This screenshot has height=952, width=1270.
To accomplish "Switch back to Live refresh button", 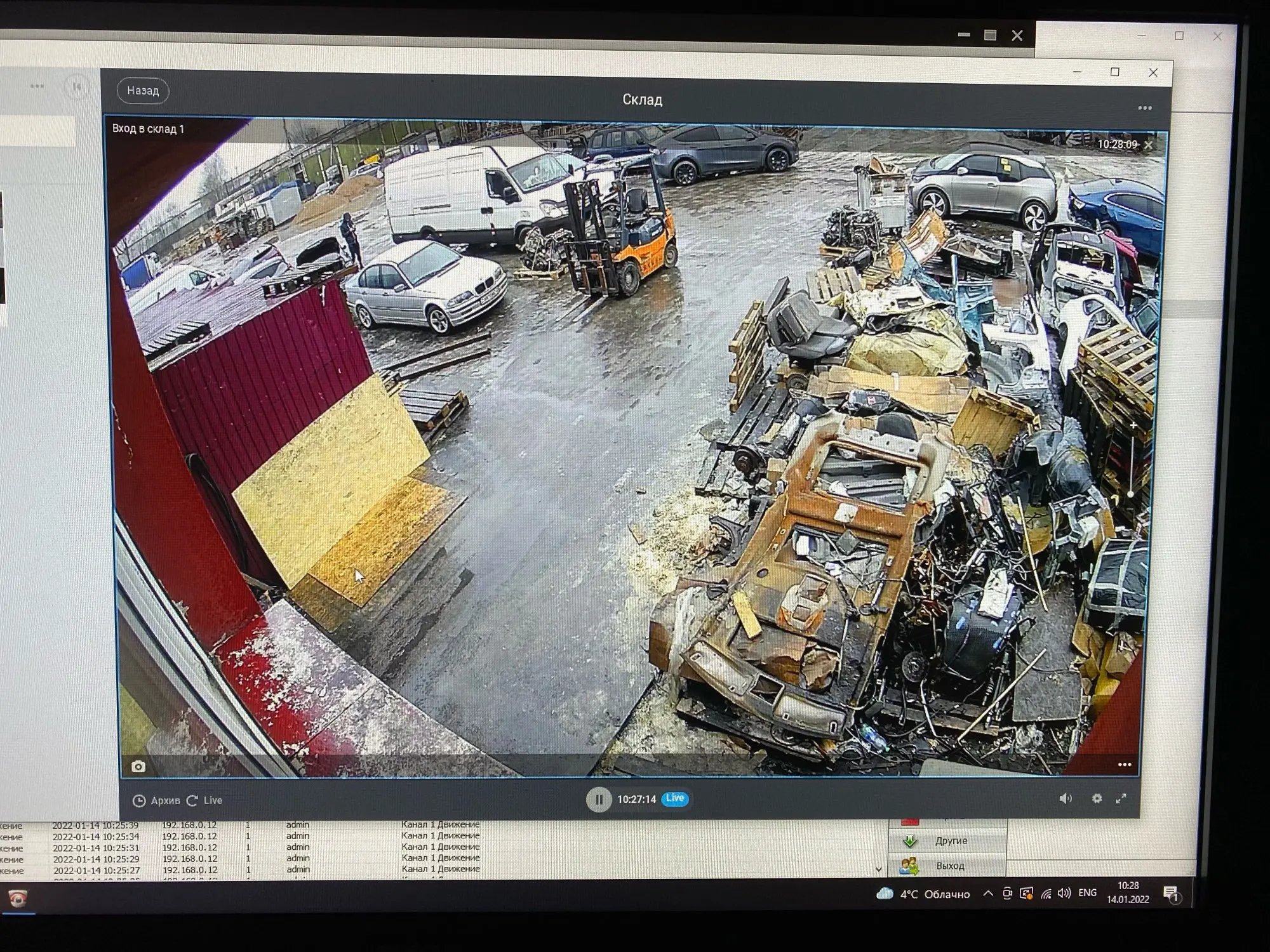I will pos(204,800).
